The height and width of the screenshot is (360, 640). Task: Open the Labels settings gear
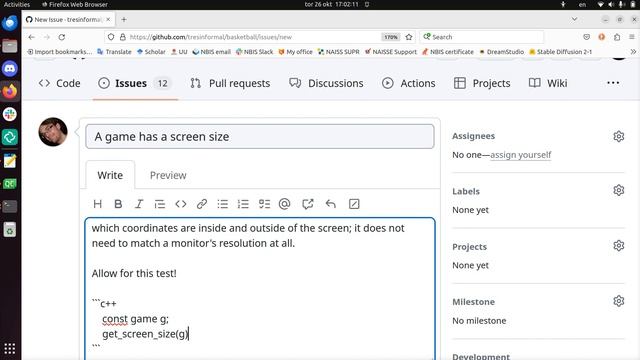[x=618, y=190]
